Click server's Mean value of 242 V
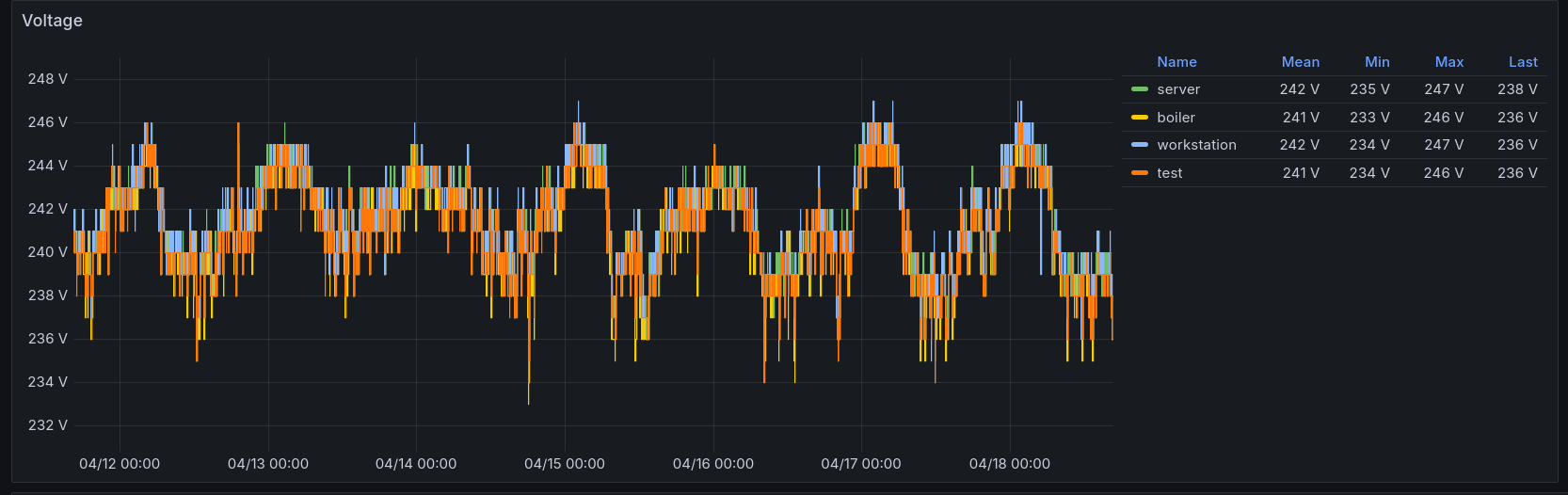Viewport: 1568px width, 495px height. pyautogui.click(x=1299, y=89)
